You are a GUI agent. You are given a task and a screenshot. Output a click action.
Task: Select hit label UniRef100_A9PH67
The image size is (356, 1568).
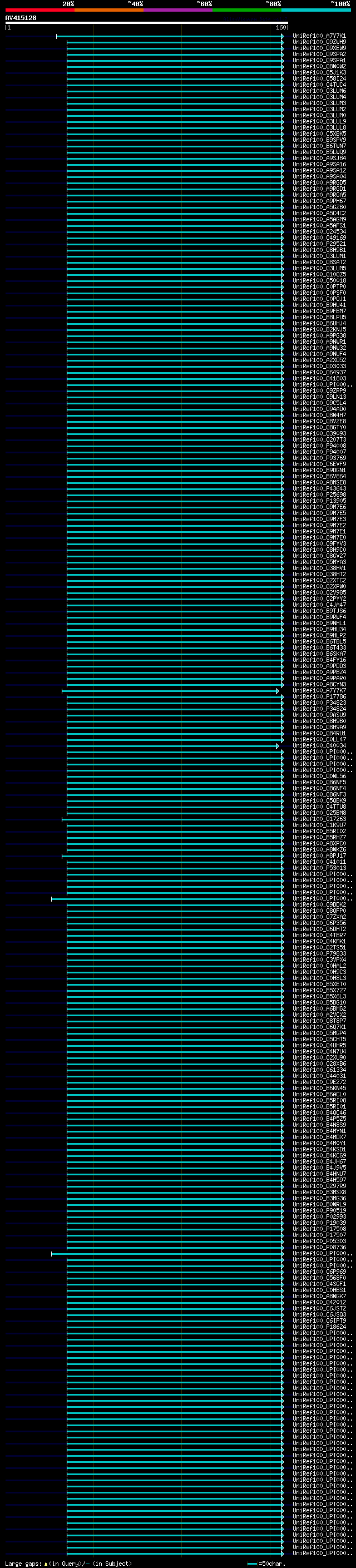[319, 201]
